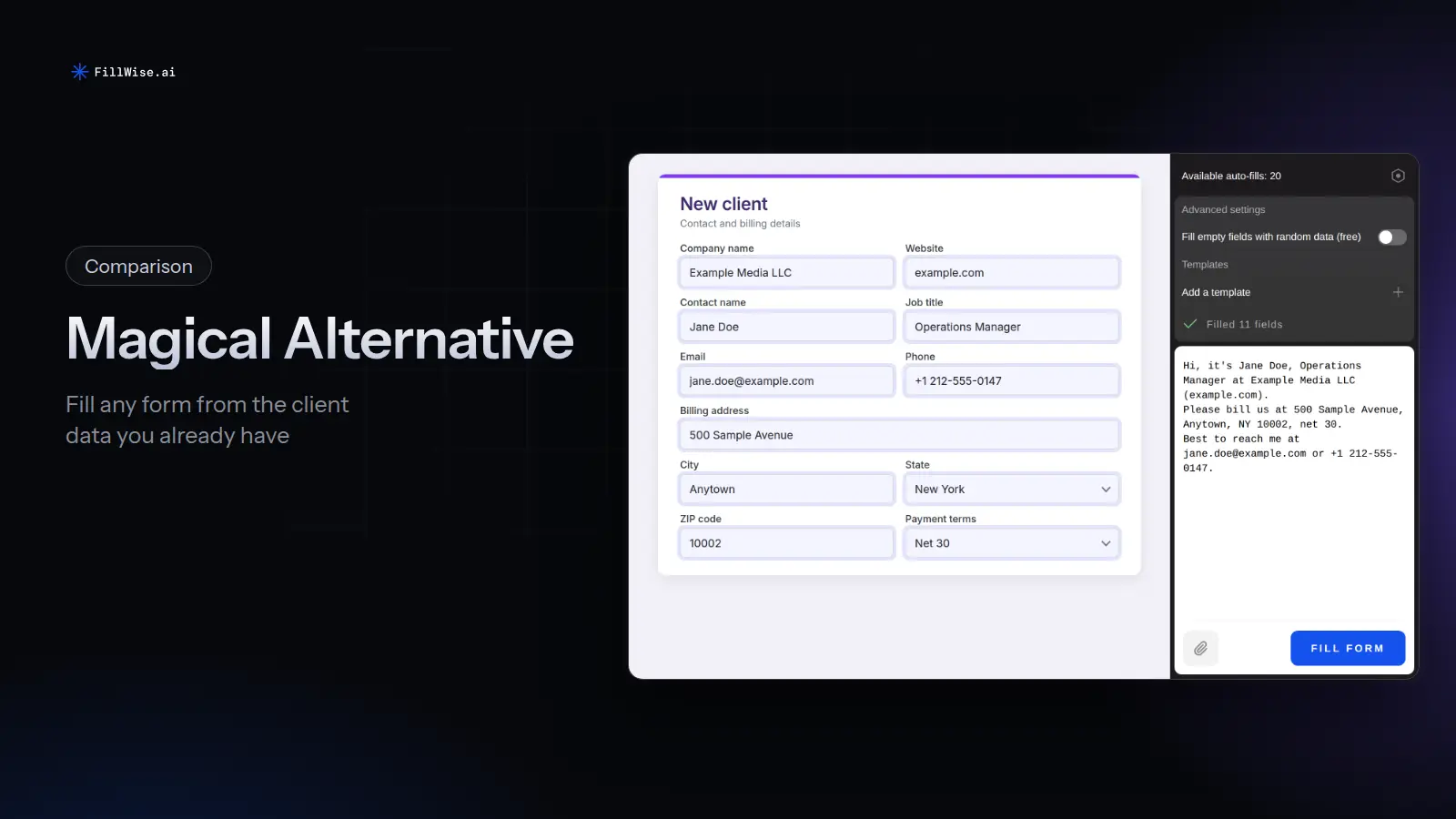The width and height of the screenshot is (1456, 819).
Task: Click the Filled 11 fields status text
Action: 1244,324
